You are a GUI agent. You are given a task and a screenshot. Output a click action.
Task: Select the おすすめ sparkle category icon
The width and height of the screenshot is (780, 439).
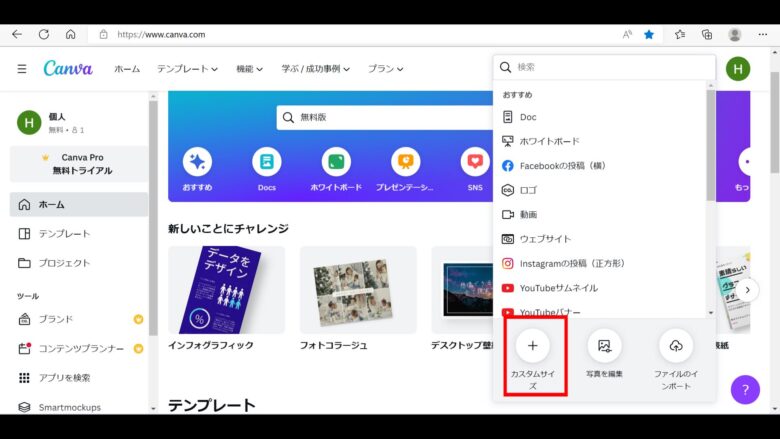(197, 162)
